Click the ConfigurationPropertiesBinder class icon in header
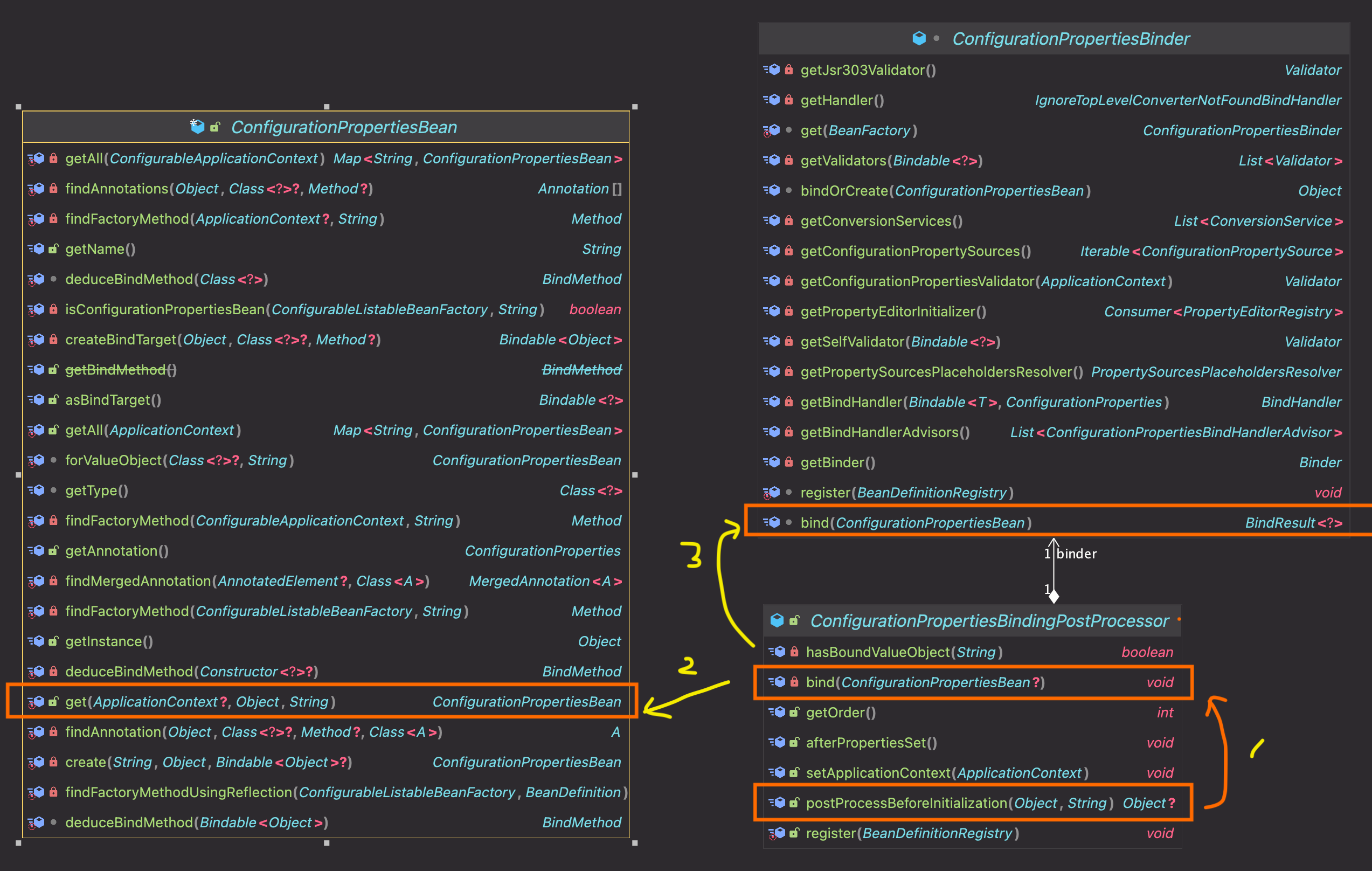 click(x=918, y=38)
